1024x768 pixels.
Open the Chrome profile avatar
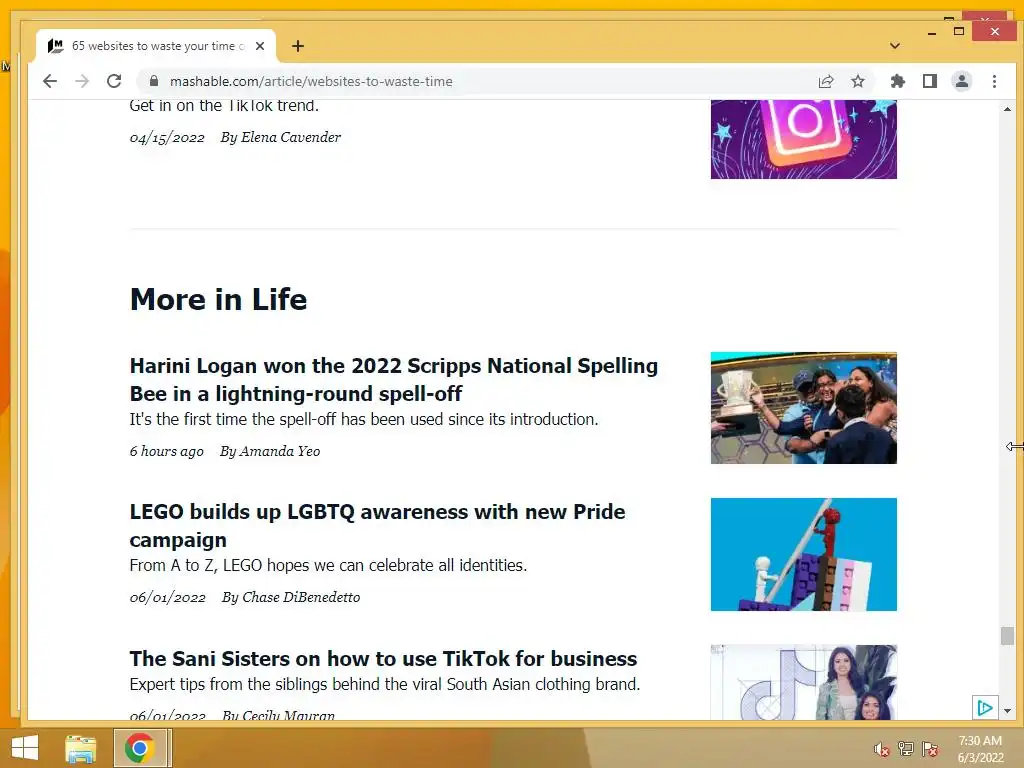[x=961, y=81]
